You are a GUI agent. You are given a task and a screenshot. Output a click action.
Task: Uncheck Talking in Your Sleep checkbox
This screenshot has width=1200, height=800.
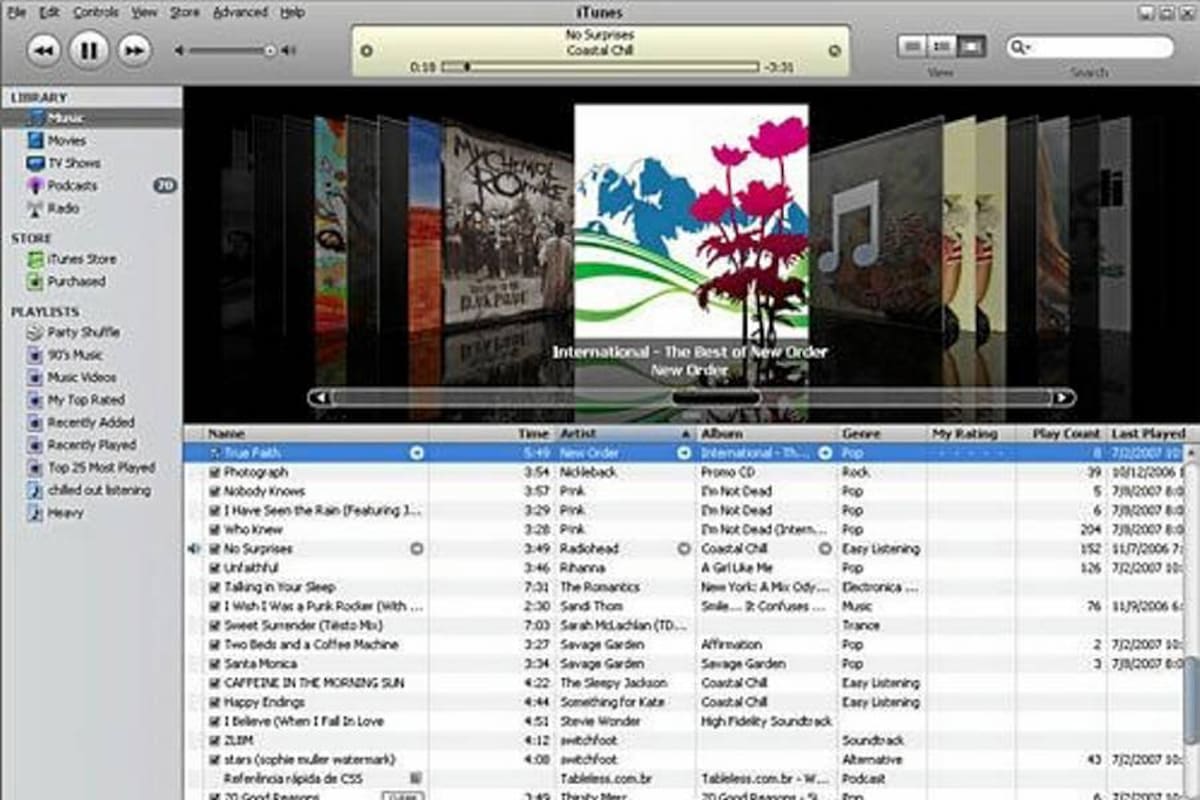(x=214, y=587)
